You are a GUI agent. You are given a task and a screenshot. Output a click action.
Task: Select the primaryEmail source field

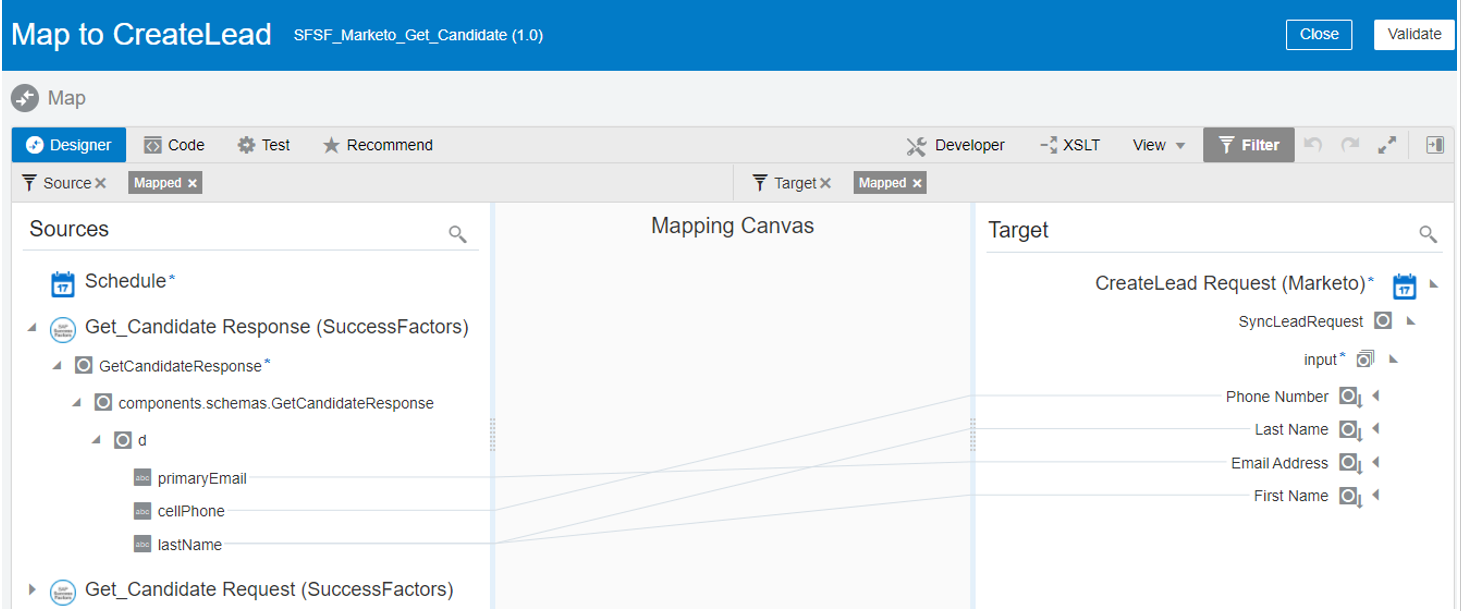tap(202, 478)
